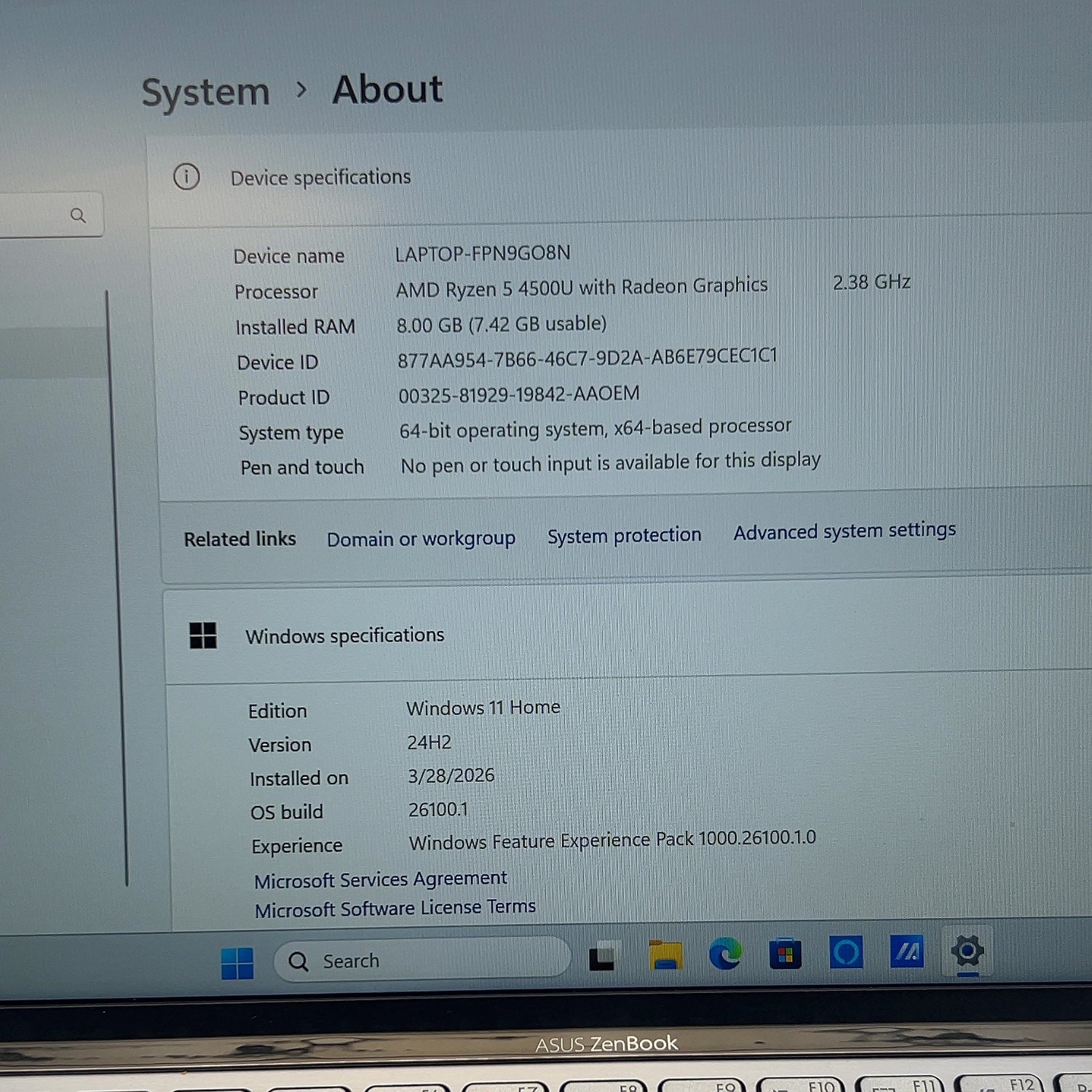Select the Settings gear icon in taskbar
Screen dimensions: 1092x1092
point(968,950)
